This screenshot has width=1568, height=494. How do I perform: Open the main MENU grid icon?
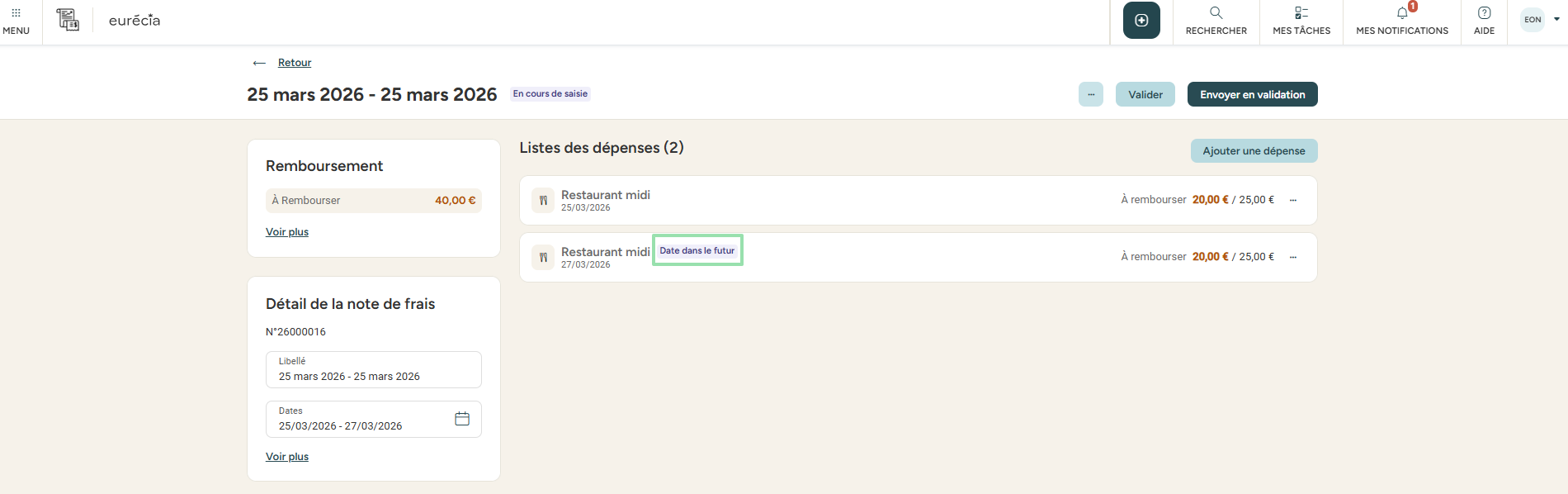coord(16,13)
